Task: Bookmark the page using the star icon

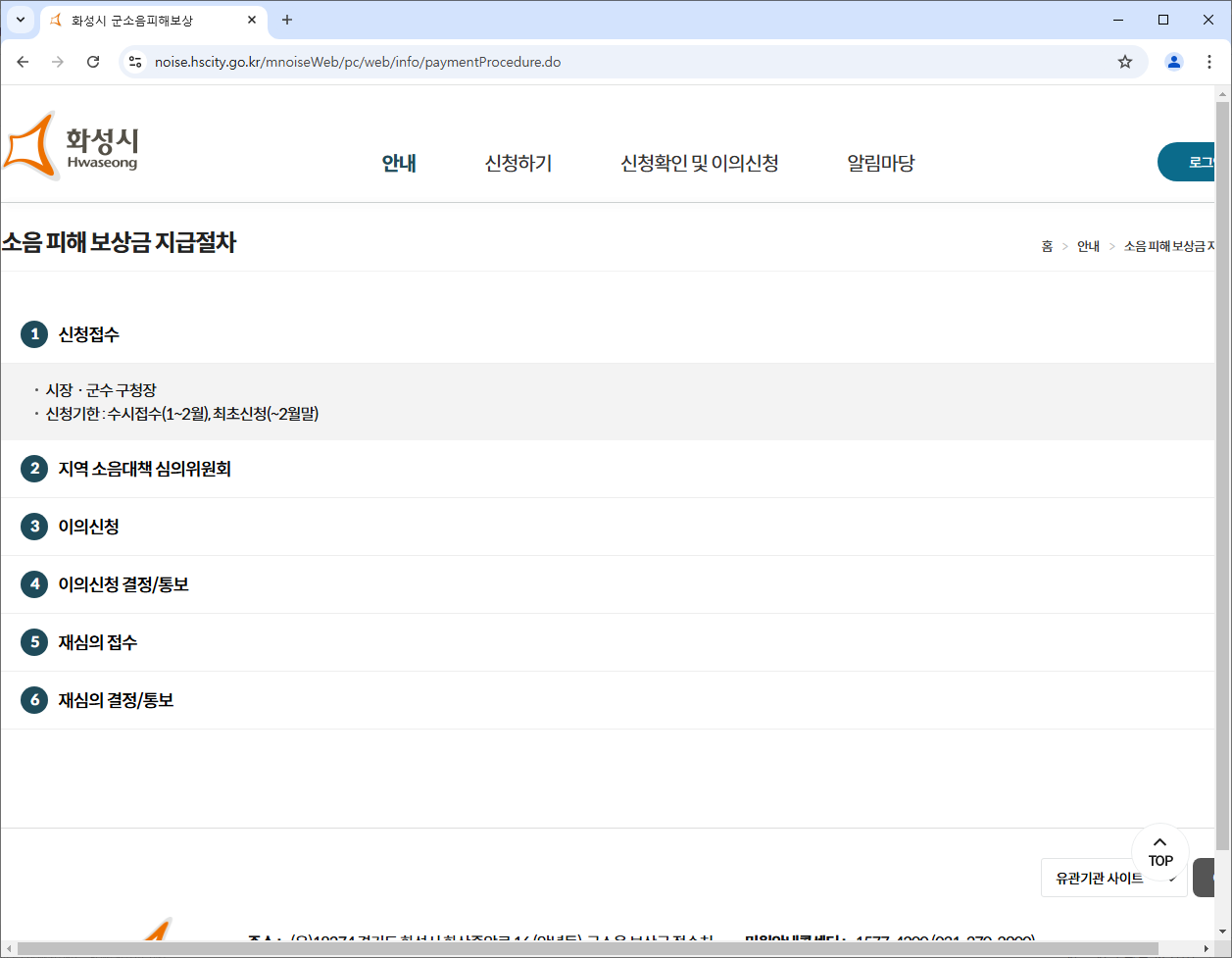Action: (1124, 61)
